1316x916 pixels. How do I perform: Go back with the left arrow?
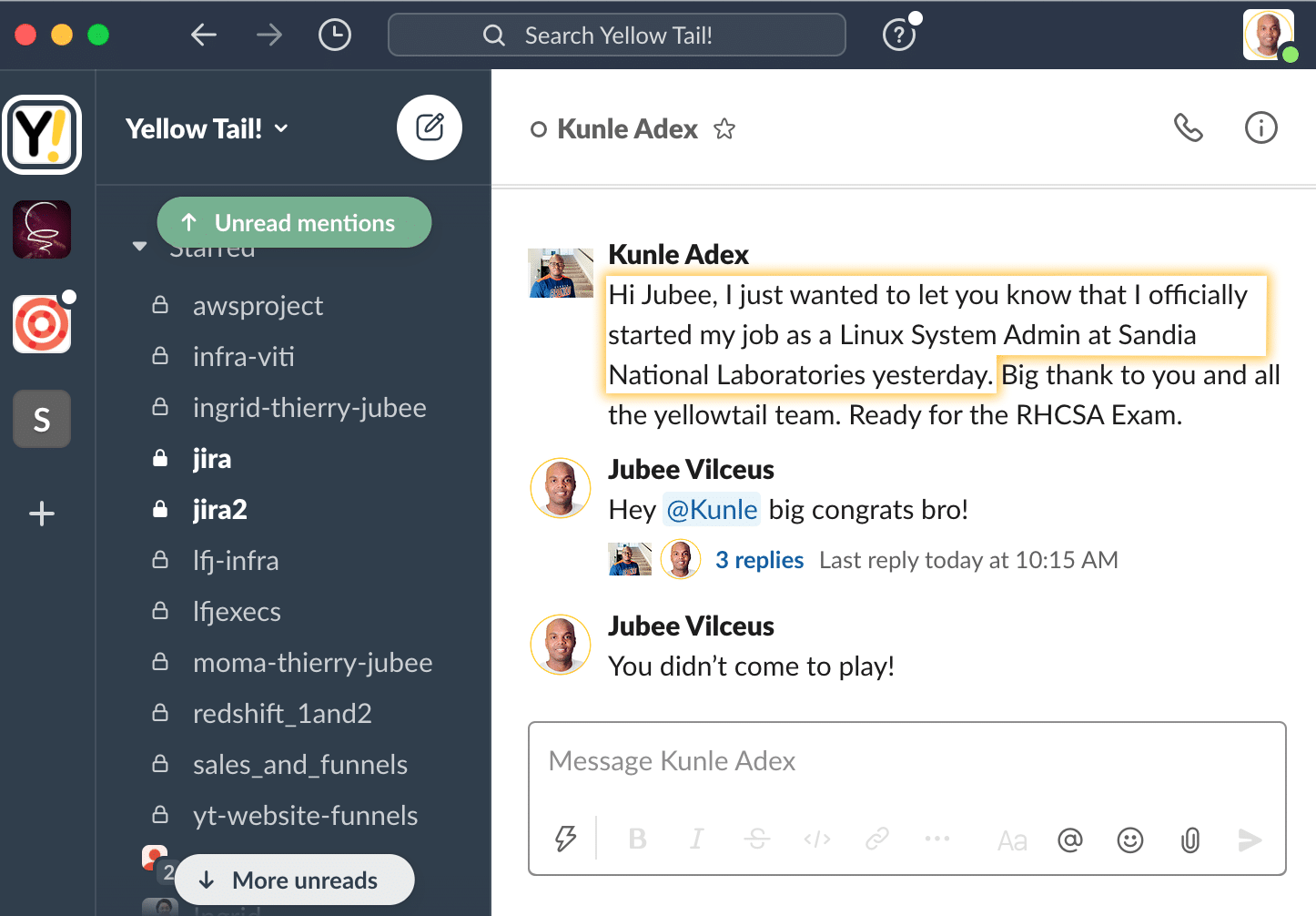(204, 36)
